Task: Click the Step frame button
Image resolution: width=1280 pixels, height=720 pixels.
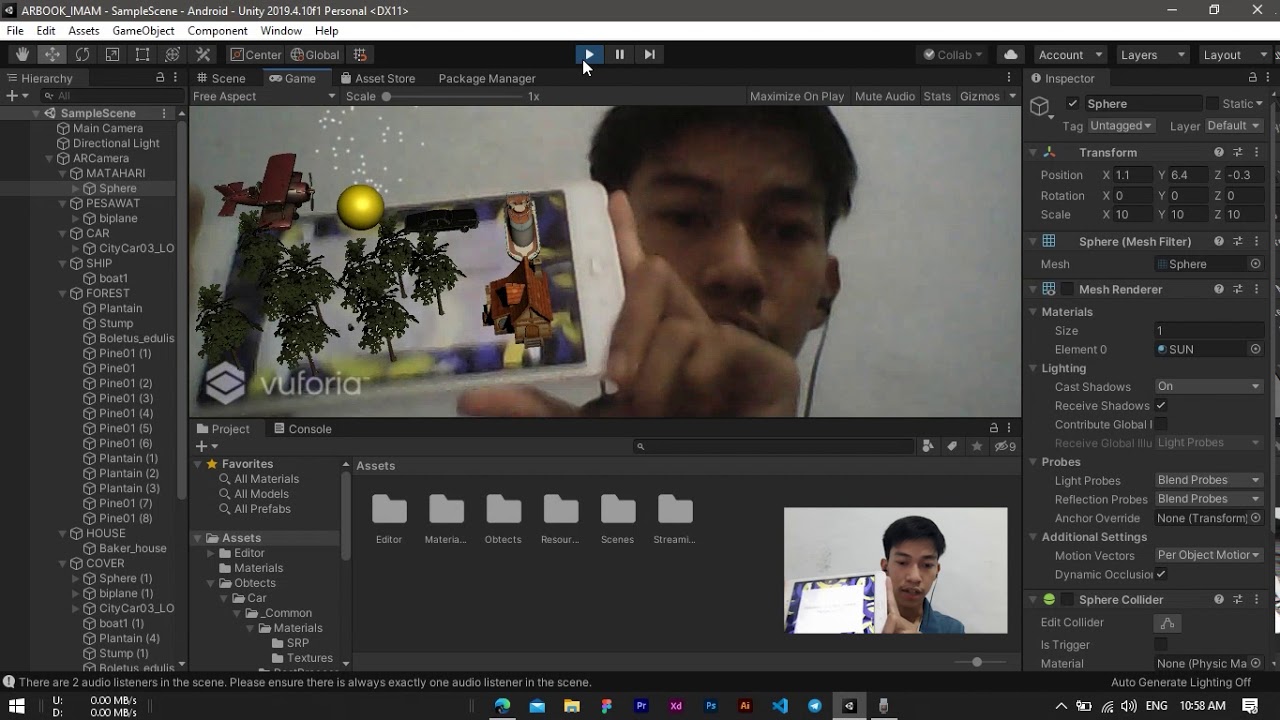Action: (649, 55)
